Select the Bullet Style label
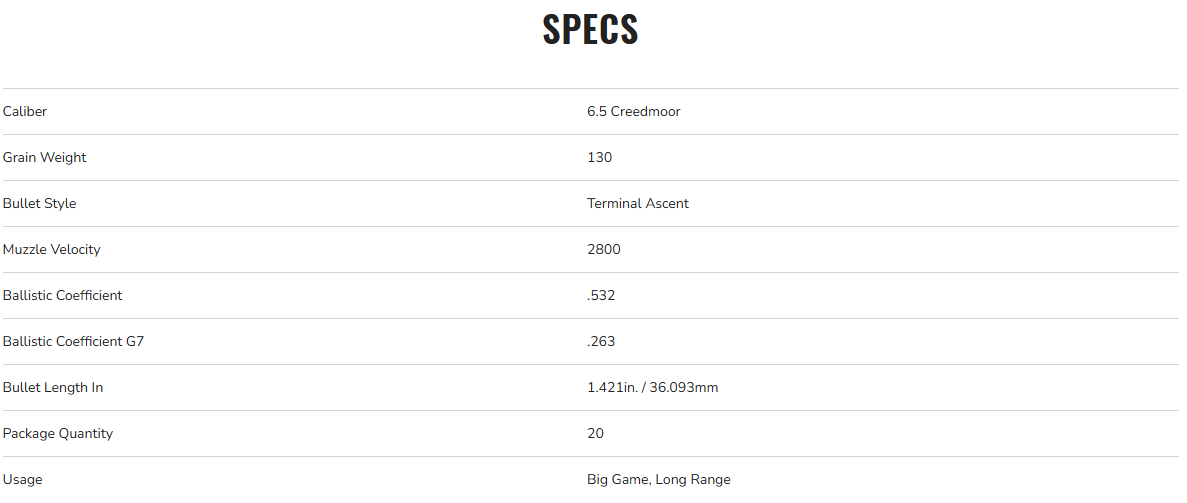This screenshot has height=503, width=1187. coord(39,204)
